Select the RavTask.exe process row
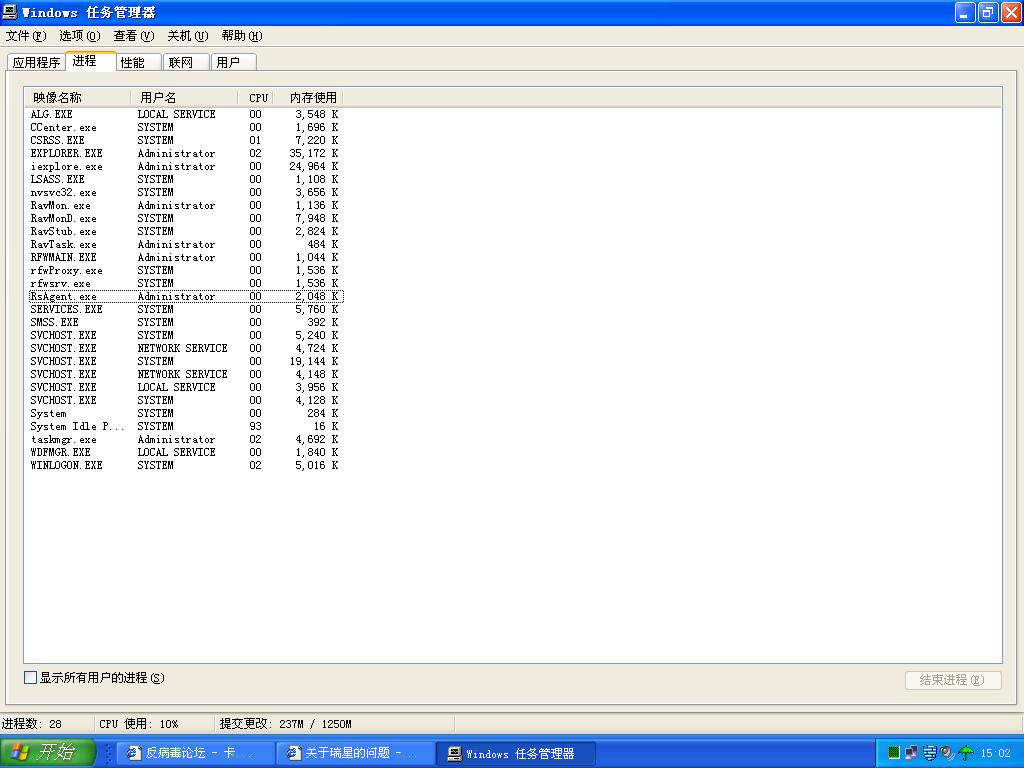Image resolution: width=1024 pixels, height=768 pixels. pyautogui.click(x=185, y=245)
